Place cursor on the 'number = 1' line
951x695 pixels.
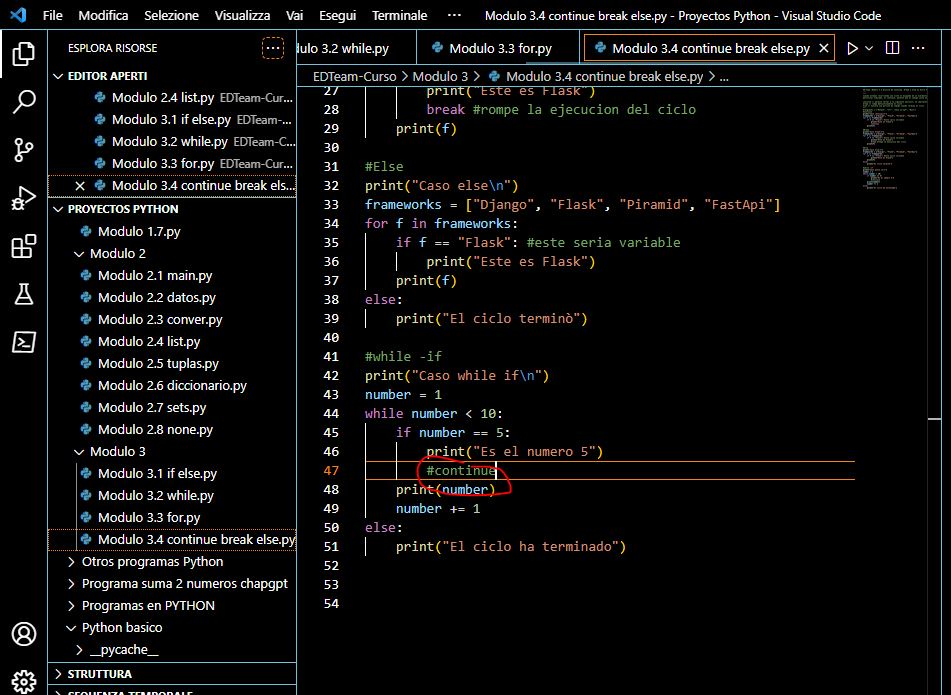(403, 395)
